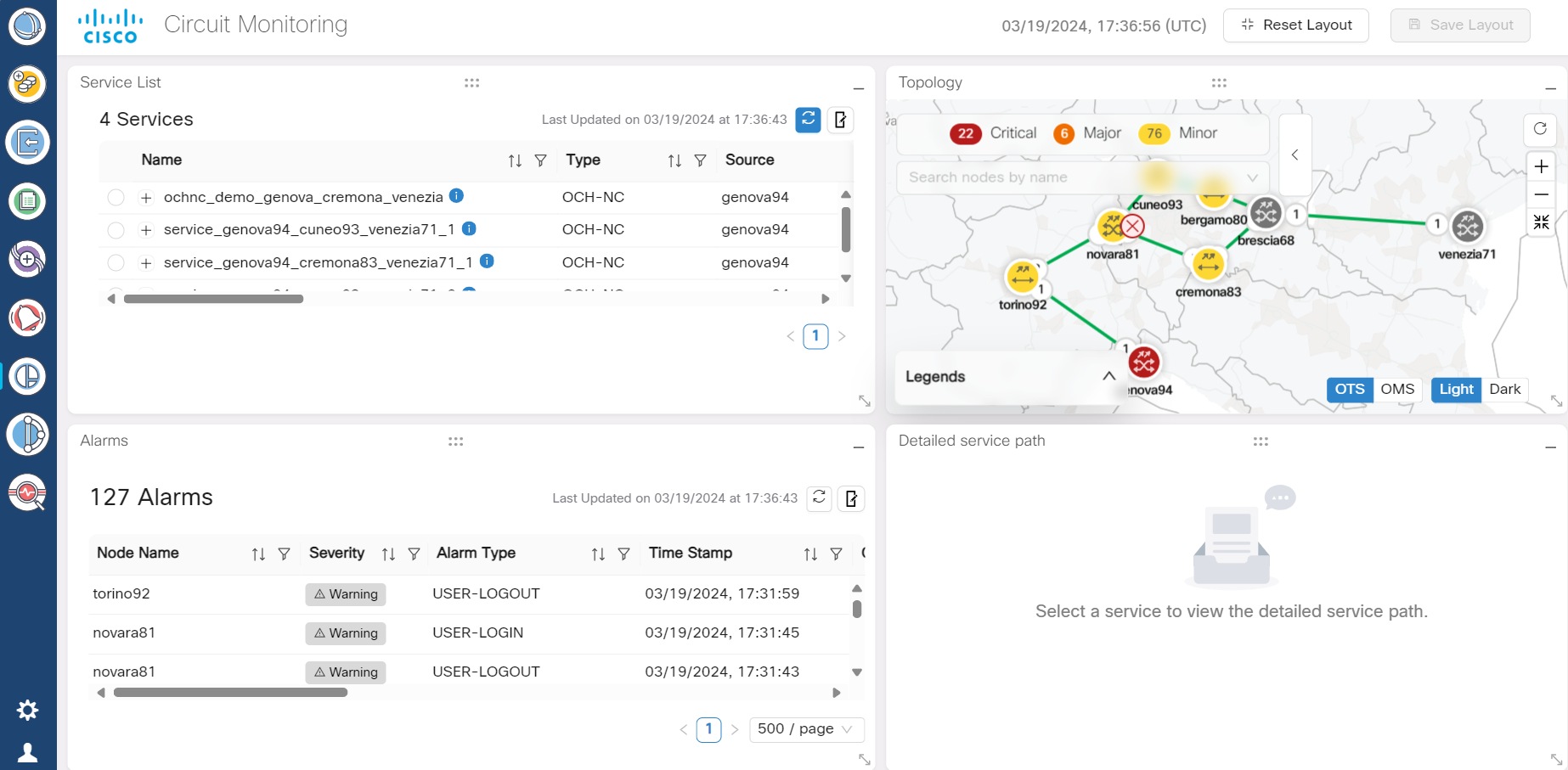
Task: Expand service_genova94_cremona83_venezia71_1 row
Action: point(146,263)
